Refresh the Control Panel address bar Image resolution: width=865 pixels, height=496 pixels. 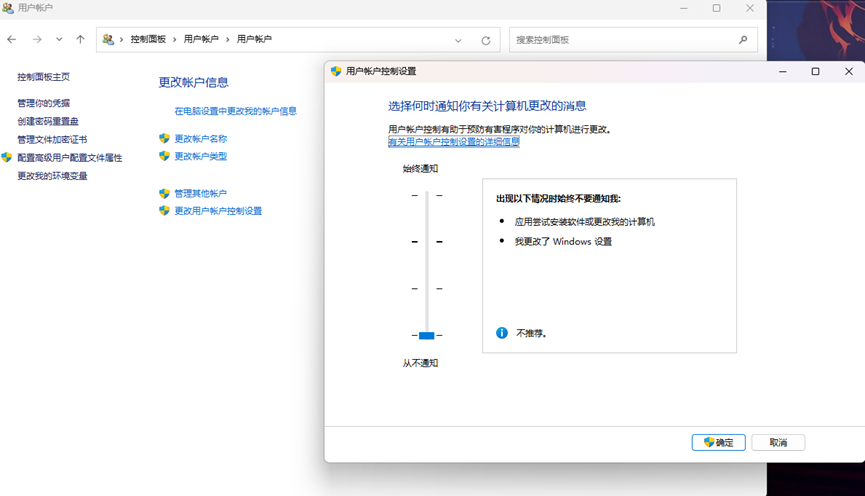point(486,40)
